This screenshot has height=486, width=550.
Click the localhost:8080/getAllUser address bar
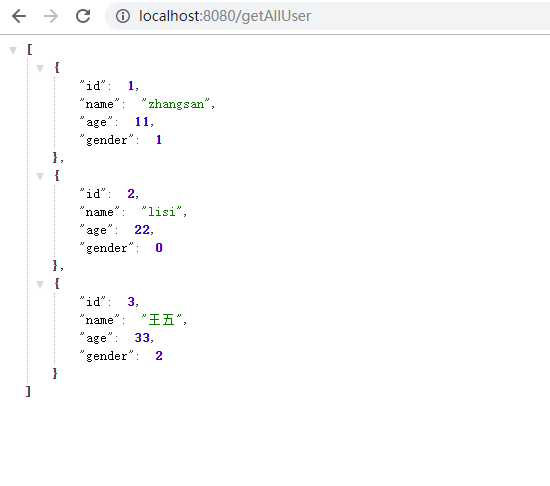click(328, 16)
